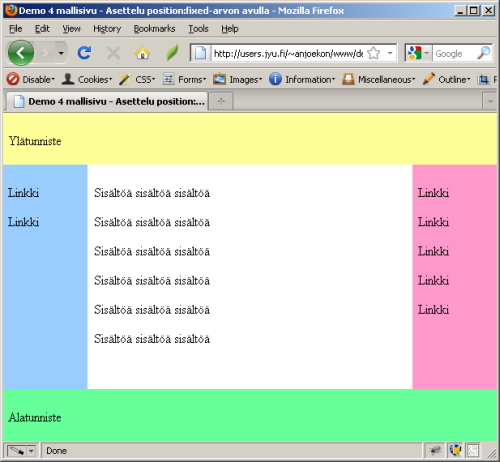Click the magnifying glass search icon
The width and height of the screenshot is (500, 462).
484,53
